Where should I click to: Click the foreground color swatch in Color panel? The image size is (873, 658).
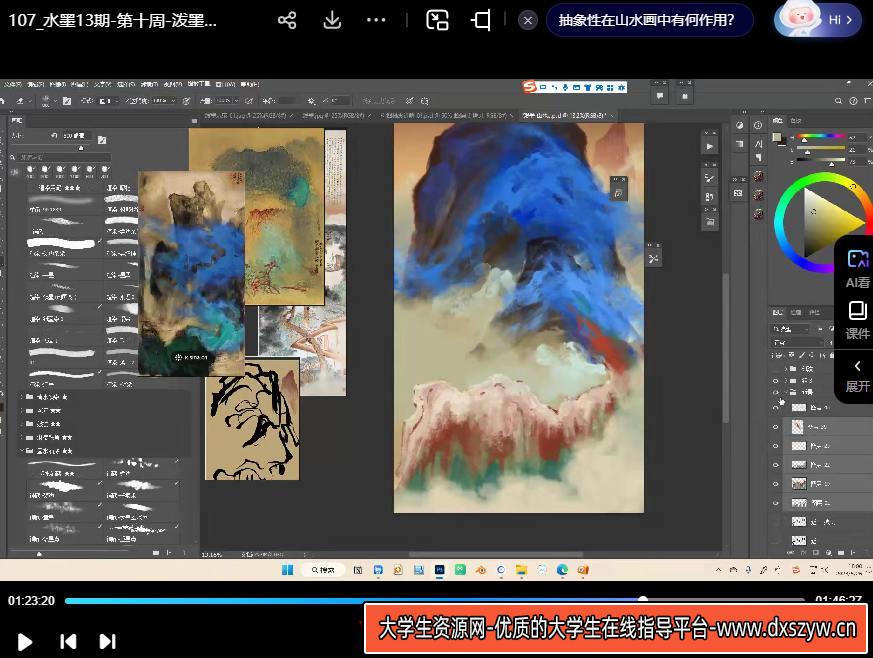pos(776,137)
